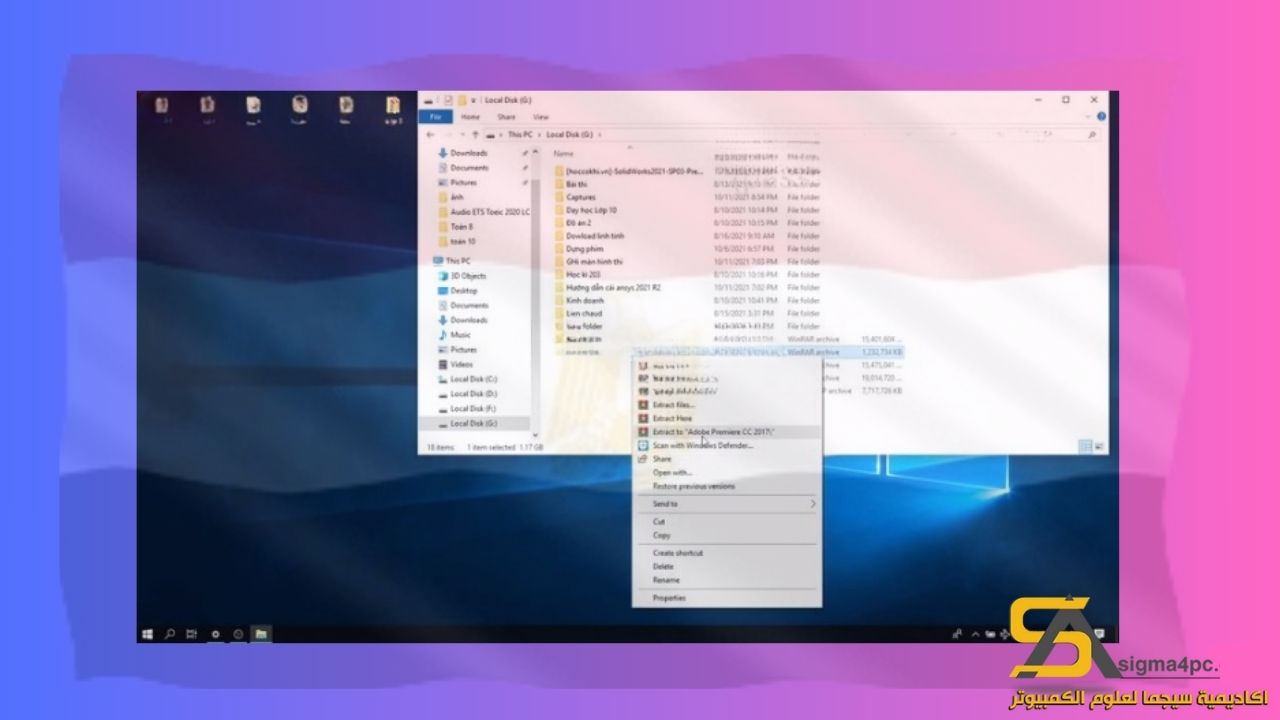Switch to large icons view button
Screen dimensions: 1280x720
1099,447
